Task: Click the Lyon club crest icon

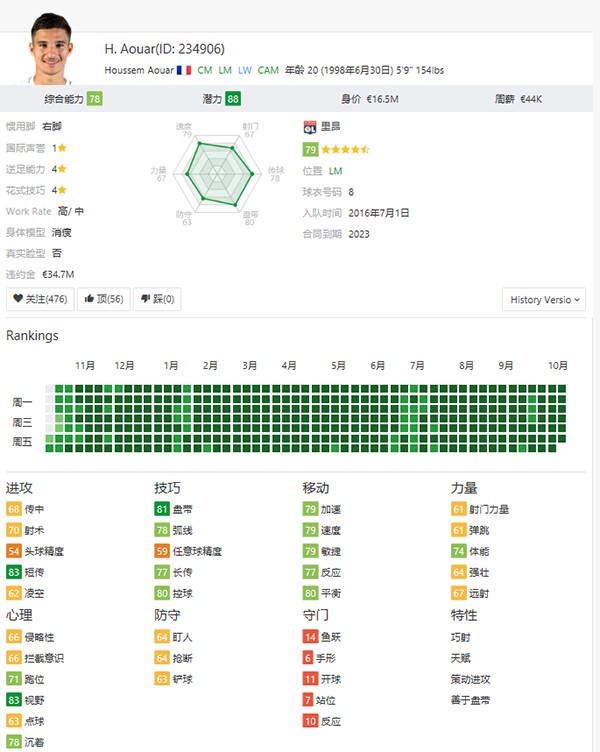Action: 310,127
